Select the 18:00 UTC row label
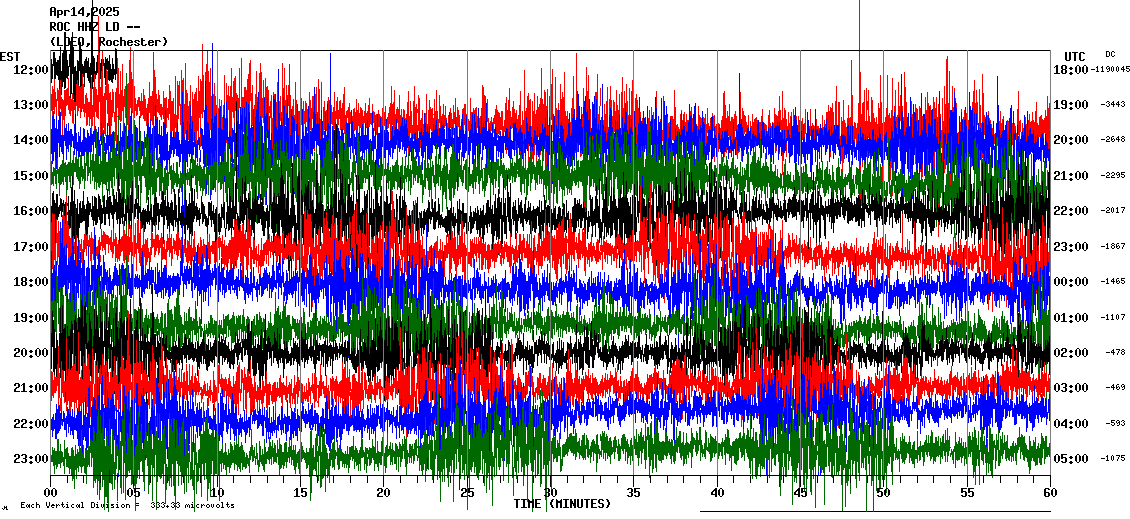Viewport: 1130px width, 519px height. 1070,69
